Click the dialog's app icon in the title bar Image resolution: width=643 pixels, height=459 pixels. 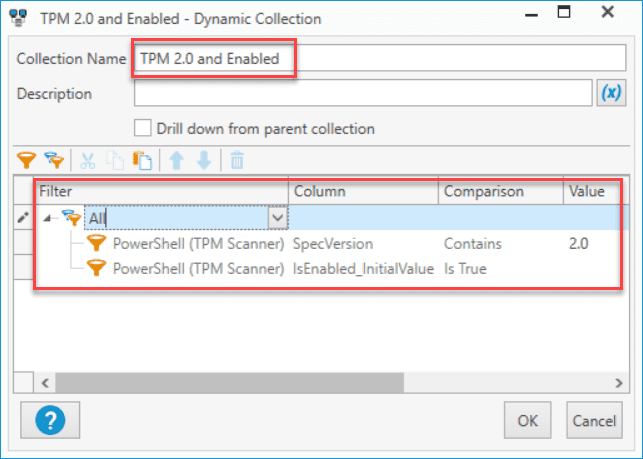18,18
